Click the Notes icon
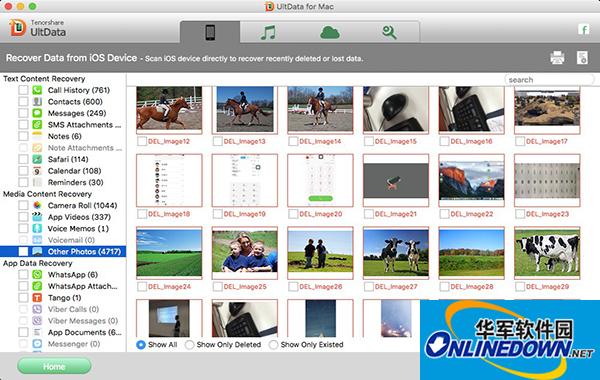 point(37,136)
